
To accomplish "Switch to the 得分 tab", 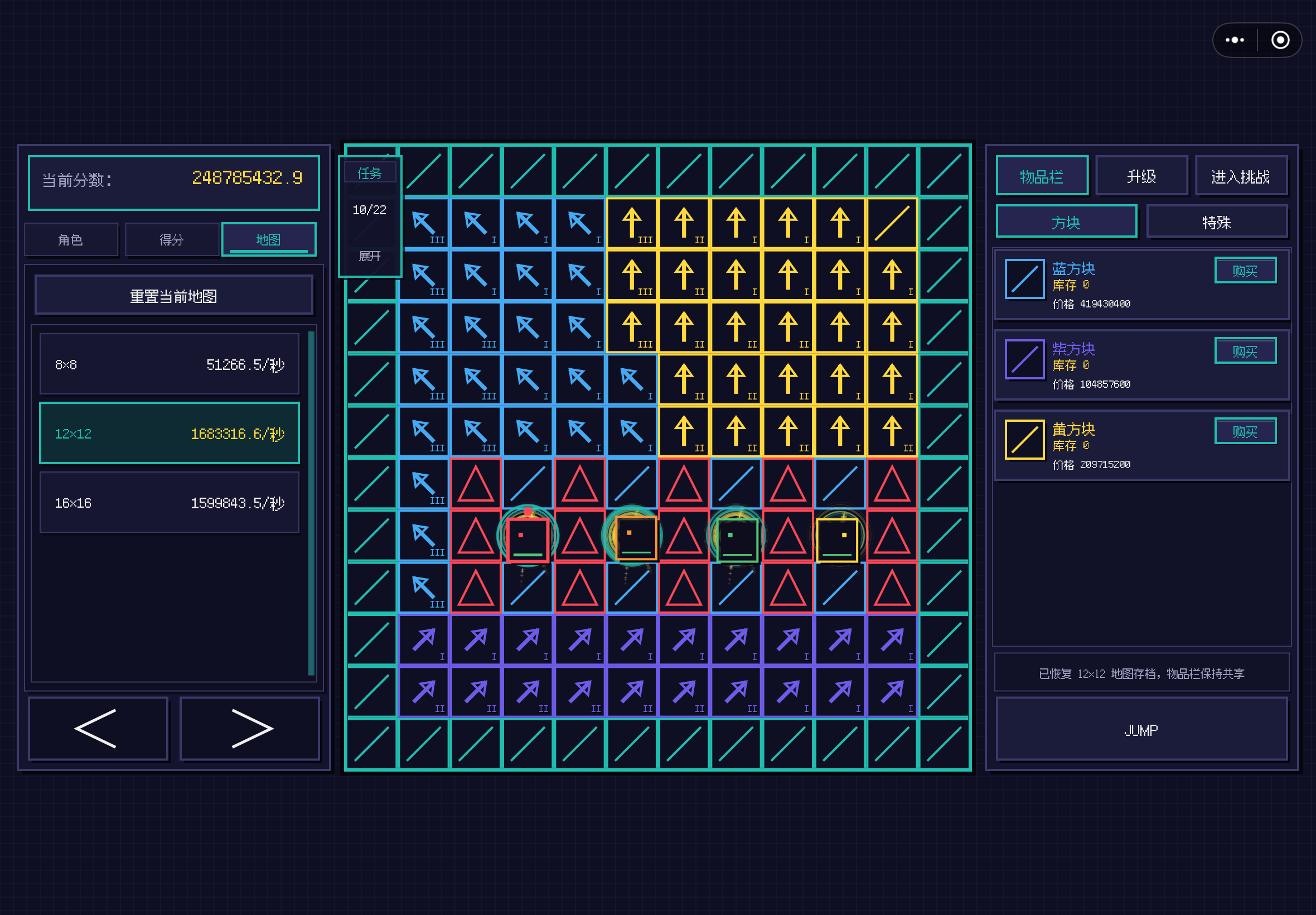I will click(x=171, y=240).
